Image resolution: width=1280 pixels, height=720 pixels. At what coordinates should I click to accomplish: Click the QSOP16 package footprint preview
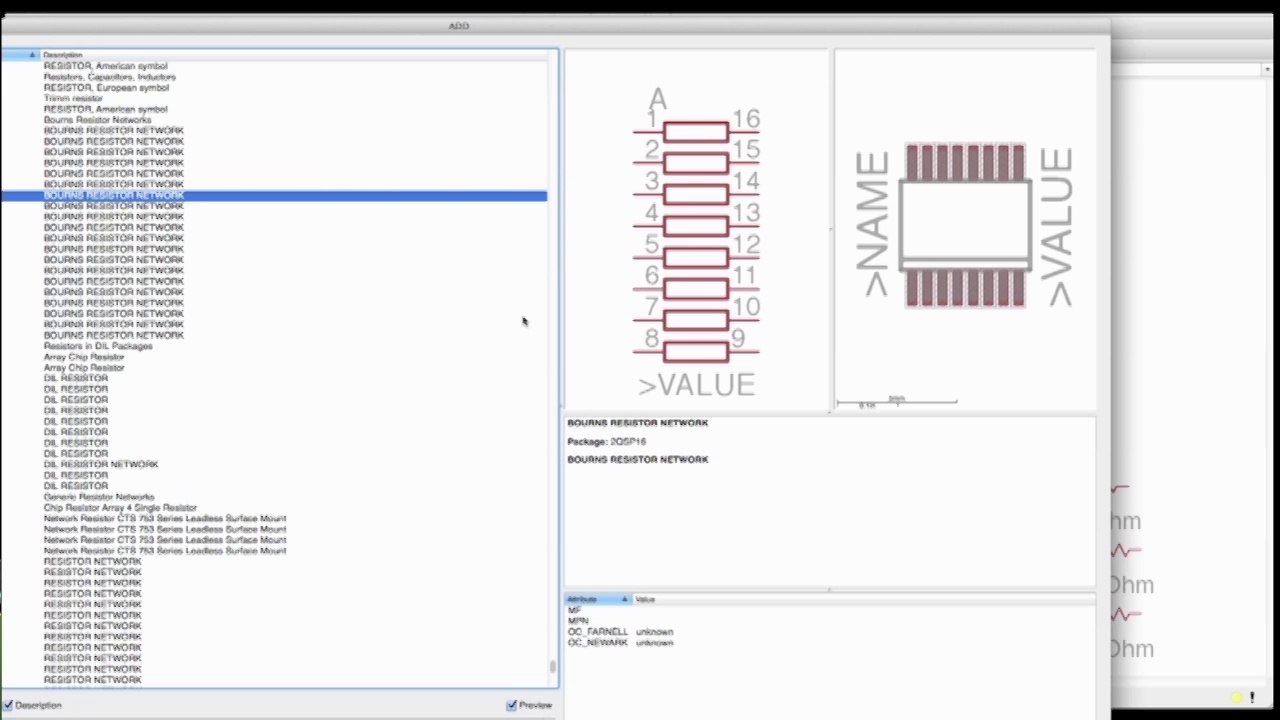click(965, 226)
